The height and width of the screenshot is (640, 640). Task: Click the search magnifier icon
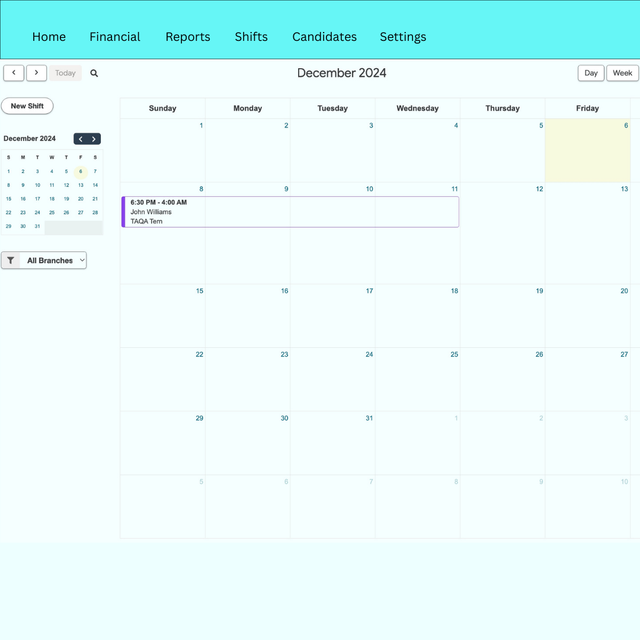click(94, 73)
